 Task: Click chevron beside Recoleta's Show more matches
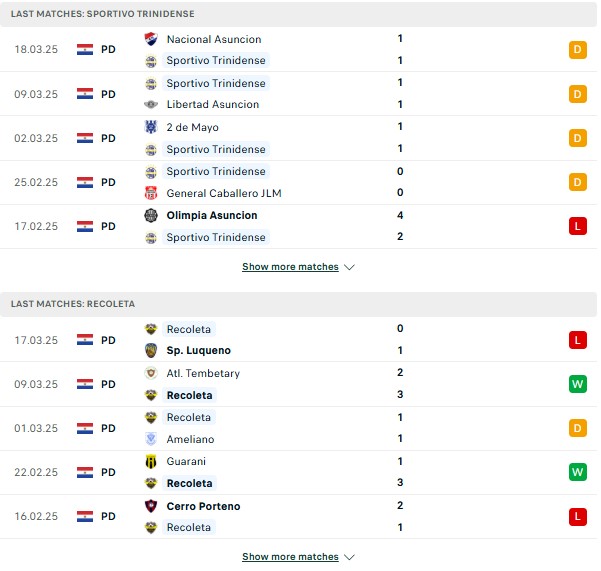click(350, 557)
